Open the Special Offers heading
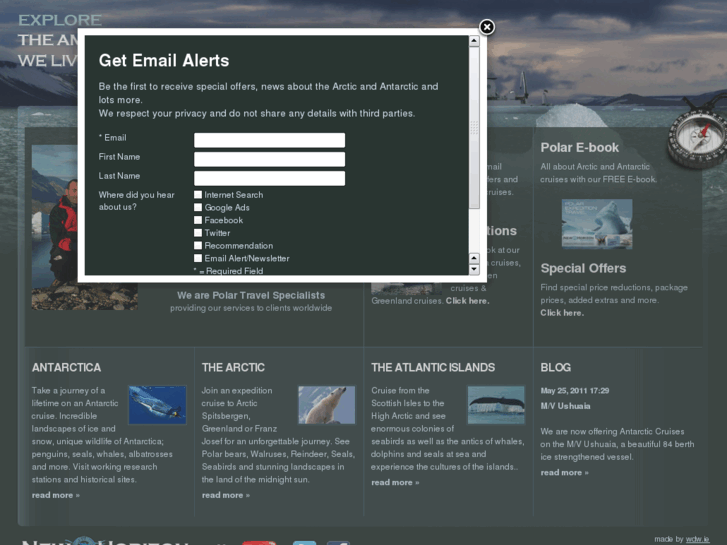Image resolution: width=727 pixels, height=545 pixels. point(583,268)
